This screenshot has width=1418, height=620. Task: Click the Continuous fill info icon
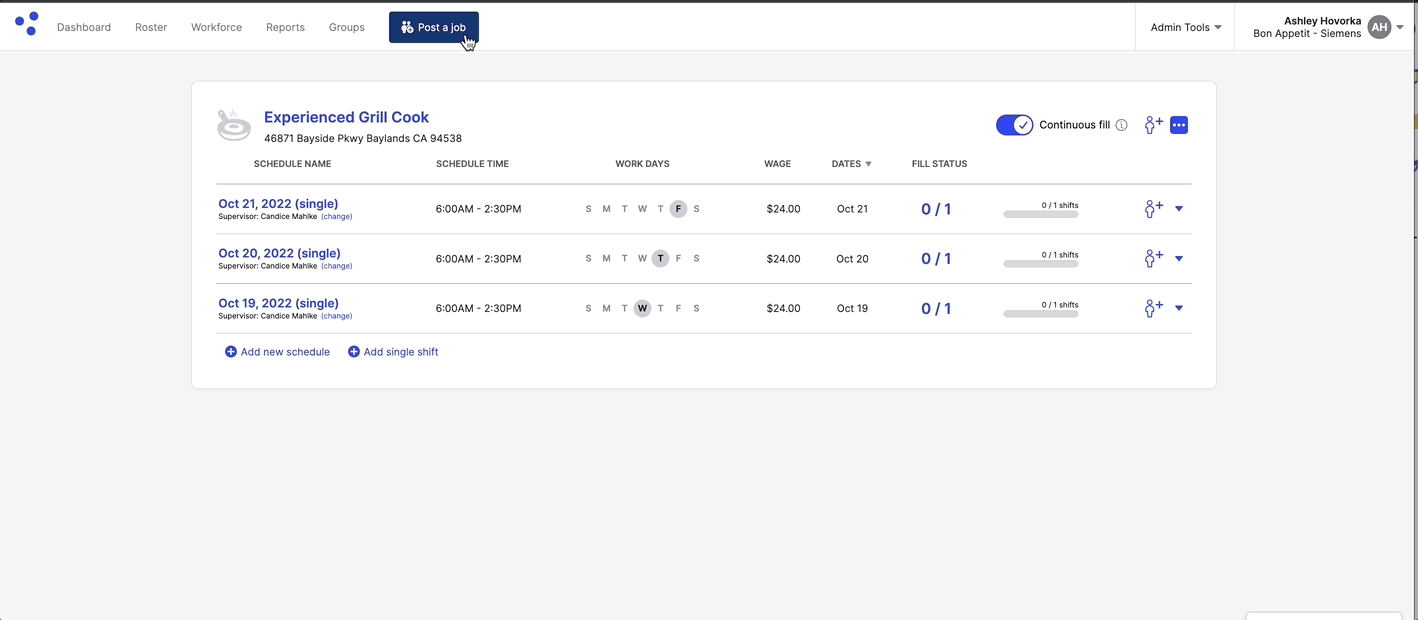[1121, 125]
